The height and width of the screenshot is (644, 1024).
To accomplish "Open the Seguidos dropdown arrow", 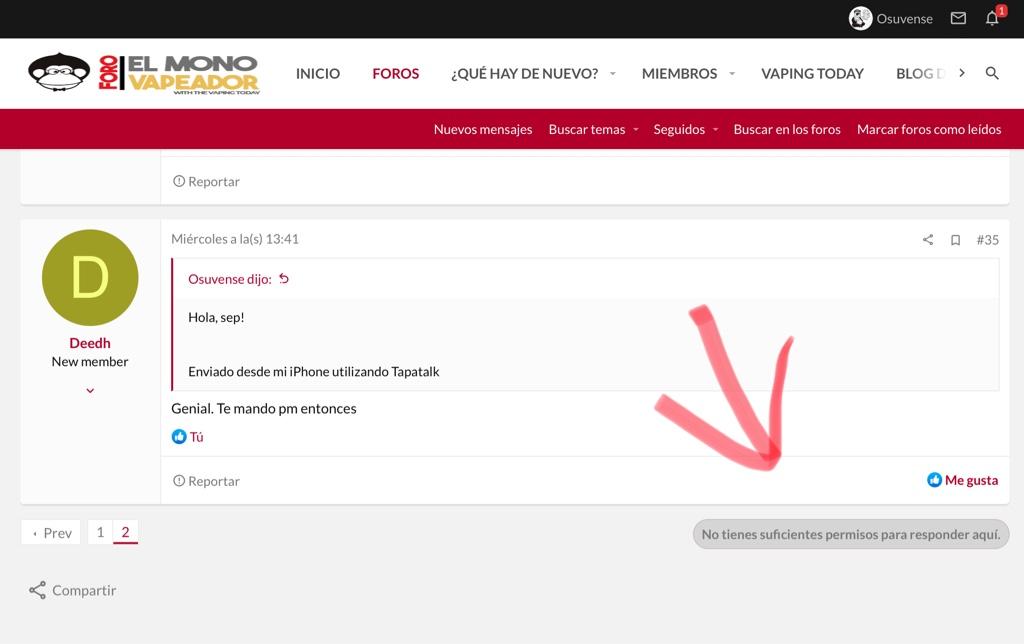I will tap(716, 130).
